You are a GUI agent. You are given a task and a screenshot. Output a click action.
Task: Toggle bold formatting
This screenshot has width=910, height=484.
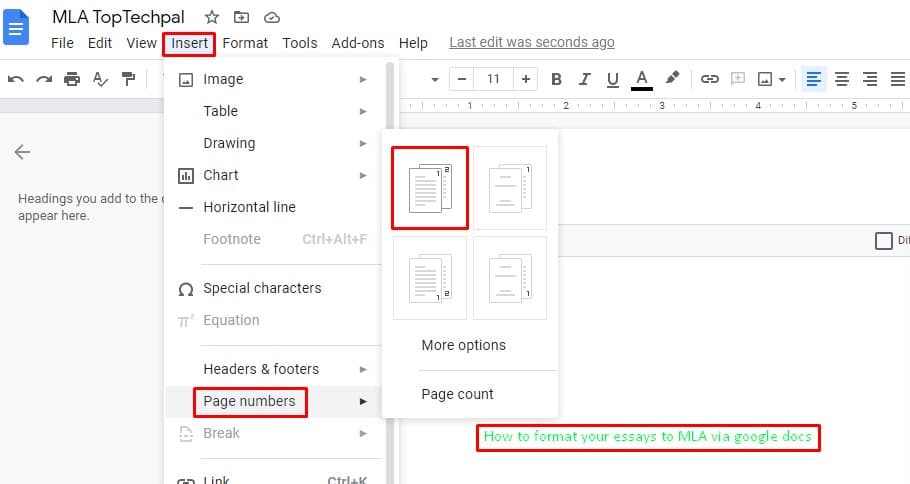click(x=556, y=79)
